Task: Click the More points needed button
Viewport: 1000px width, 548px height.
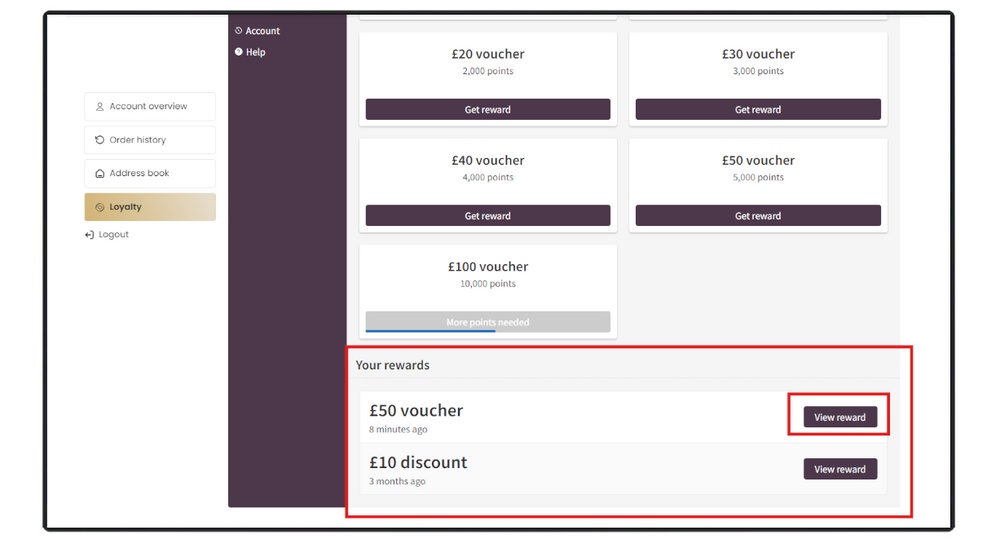Action: pyautogui.click(x=487, y=322)
